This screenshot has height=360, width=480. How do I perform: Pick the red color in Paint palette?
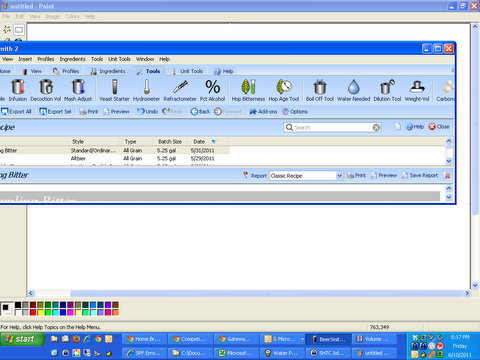tap(33, 313)
